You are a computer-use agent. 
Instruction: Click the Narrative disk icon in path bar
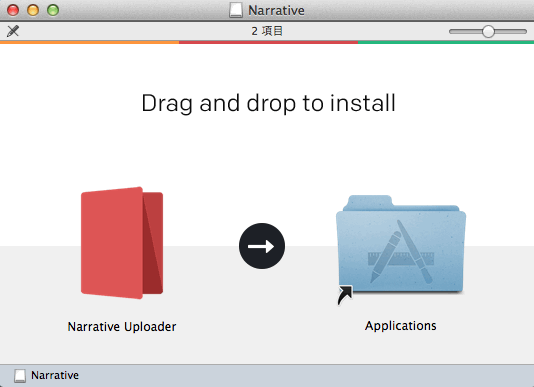20,376
